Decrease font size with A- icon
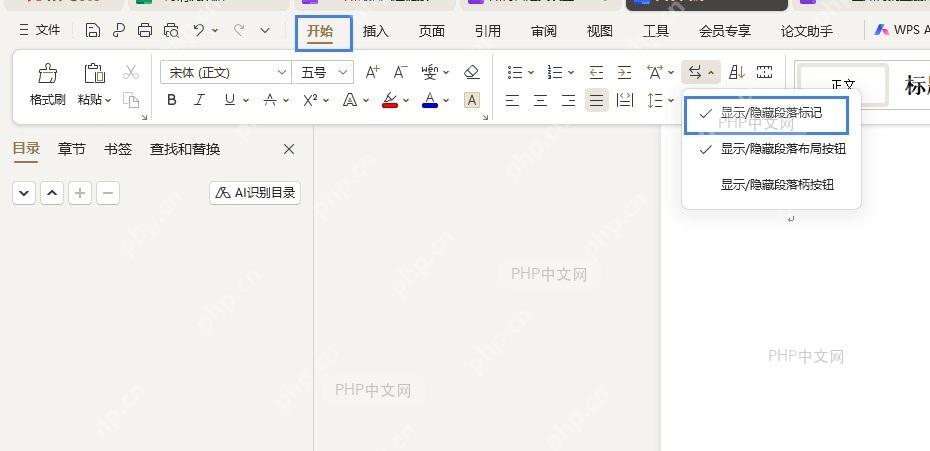The image size is (930, 451). [401, 72]
